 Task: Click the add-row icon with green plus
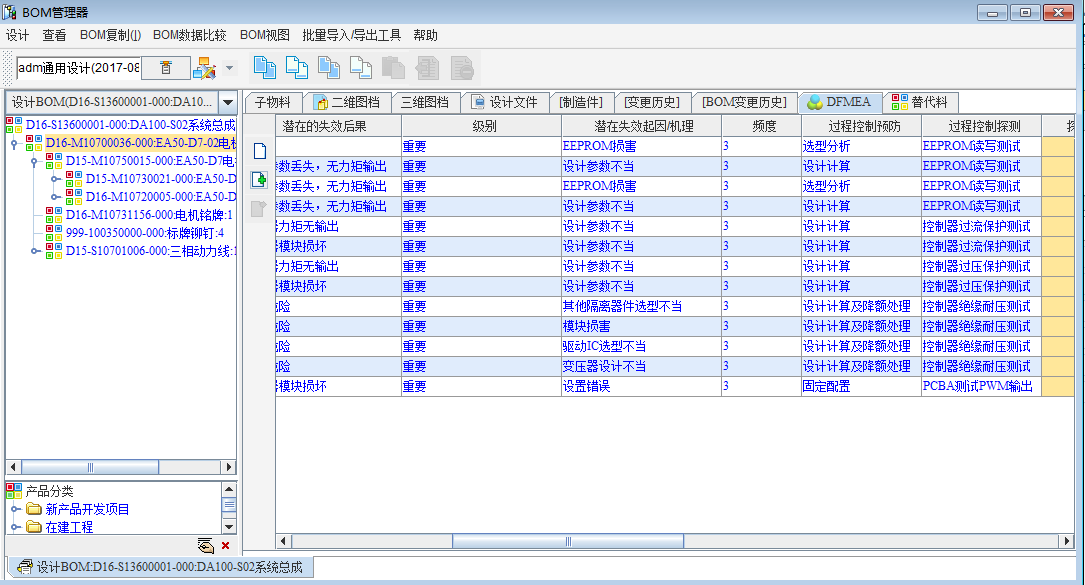click(259, 180)
